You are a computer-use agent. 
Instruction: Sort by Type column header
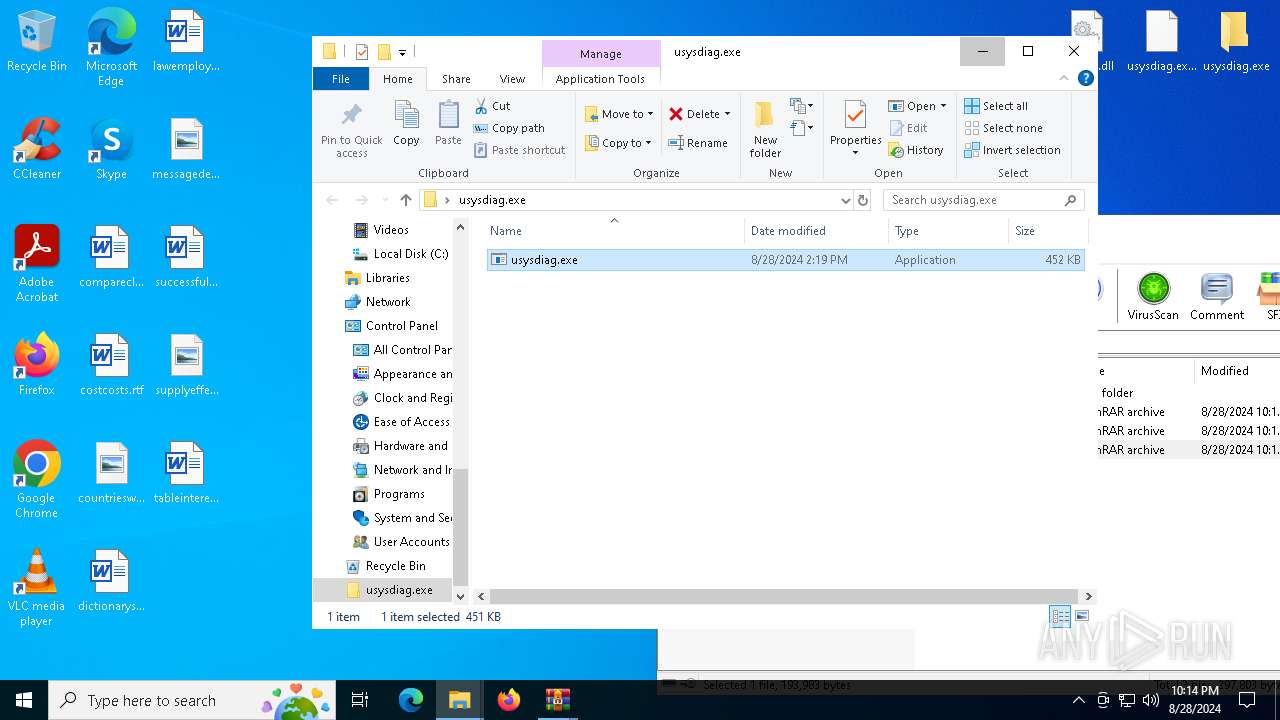(948, 231)
